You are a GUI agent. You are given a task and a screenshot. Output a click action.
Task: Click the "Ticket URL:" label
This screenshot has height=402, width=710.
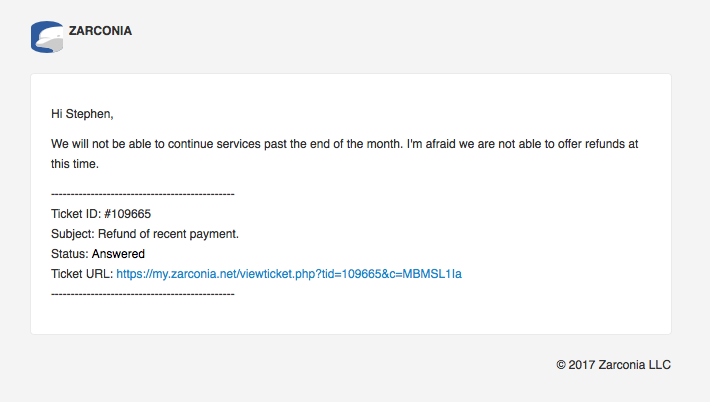click(x=82, y=274)
